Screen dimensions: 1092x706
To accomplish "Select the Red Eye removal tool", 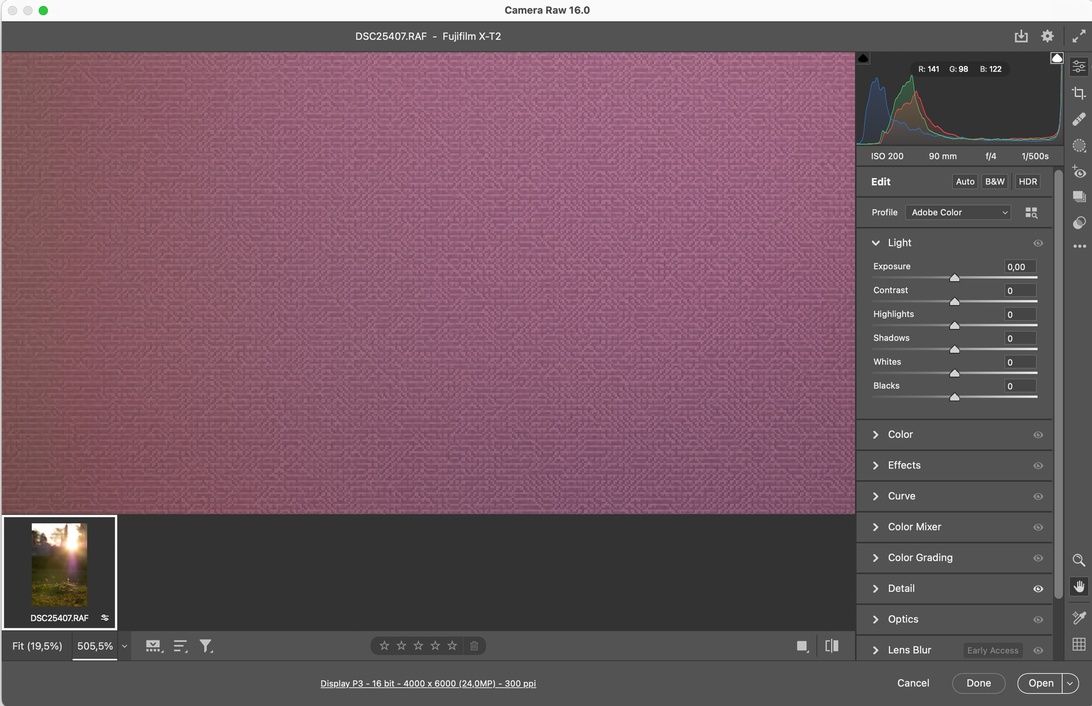I will pyautogui.click(x=1079, y=172).
